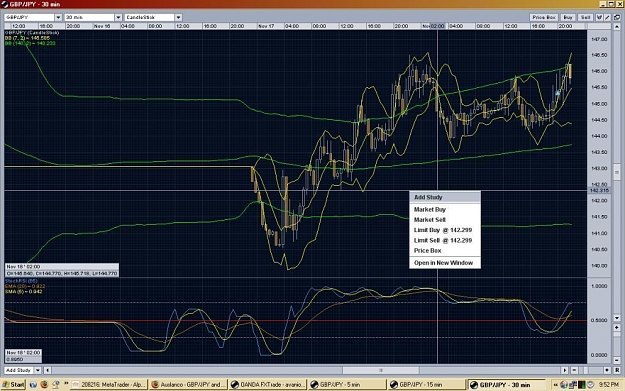Click the M-shaped chart tool icon

click(599, 17)
